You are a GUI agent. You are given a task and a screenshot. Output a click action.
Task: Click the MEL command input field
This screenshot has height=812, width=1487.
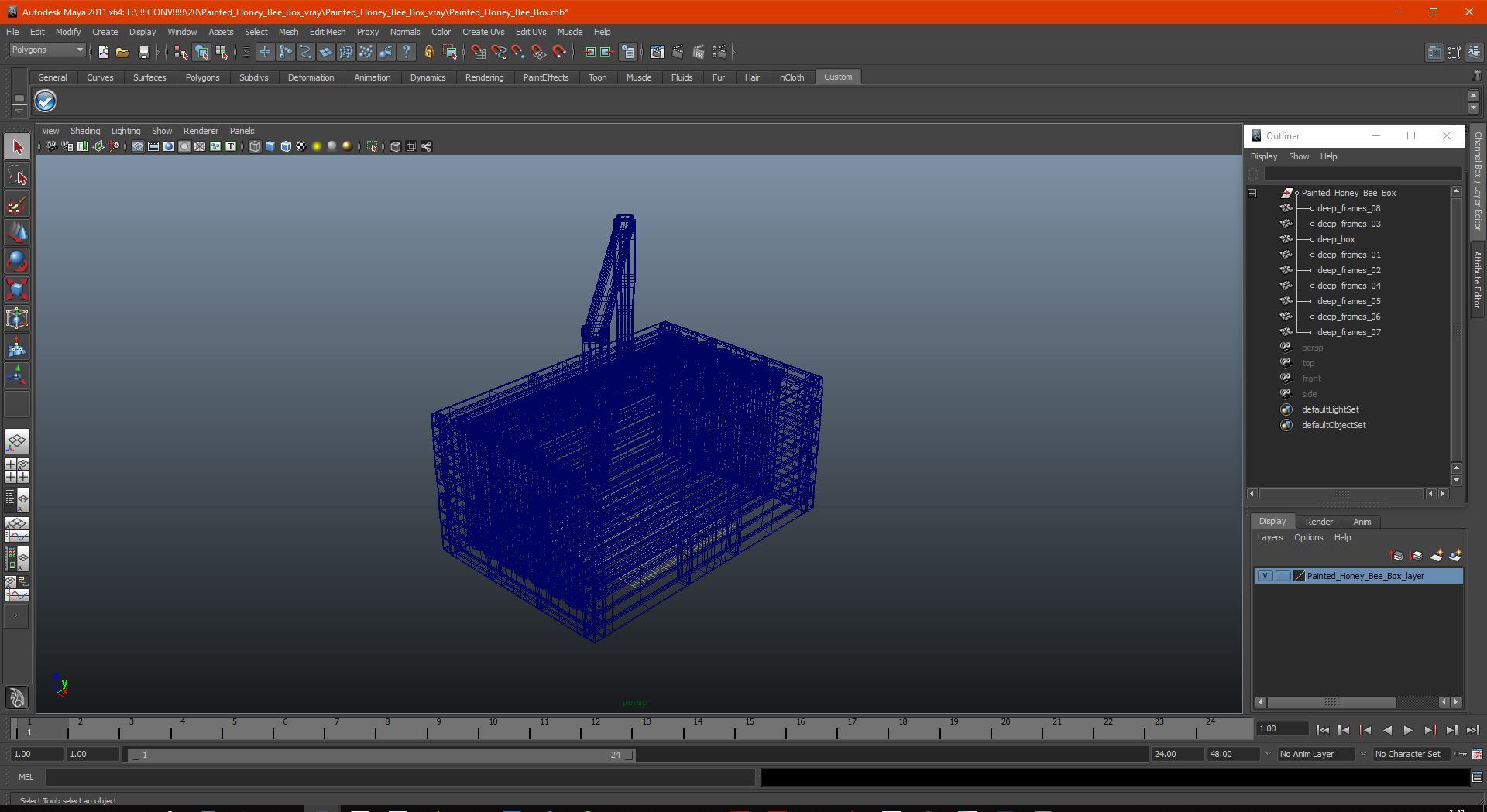pyautogui.click(x=400, y=777)
